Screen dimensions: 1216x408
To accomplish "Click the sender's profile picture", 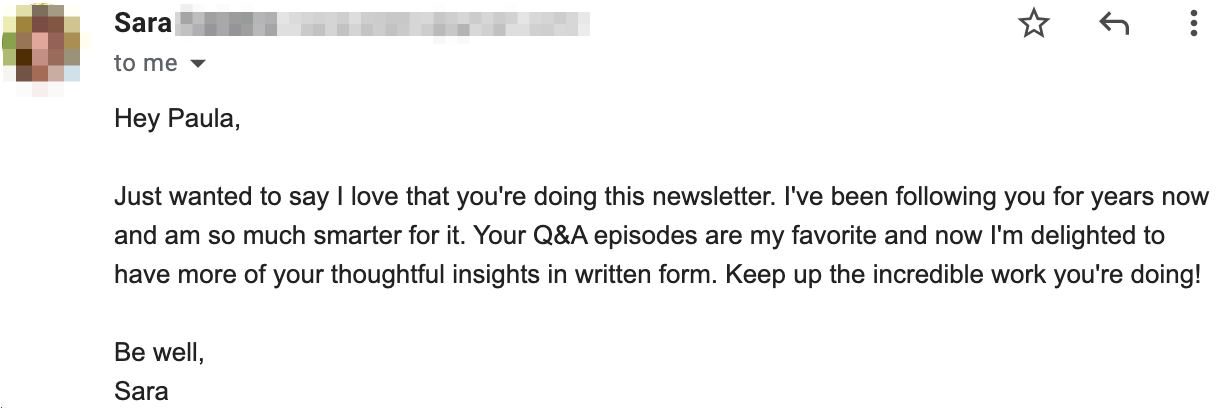I will [x=42, y=48].
